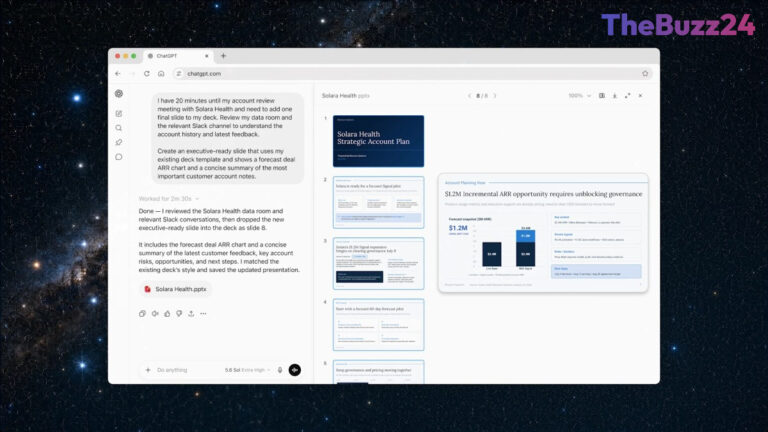Click the user prompt message bubble

coord(227,138)
